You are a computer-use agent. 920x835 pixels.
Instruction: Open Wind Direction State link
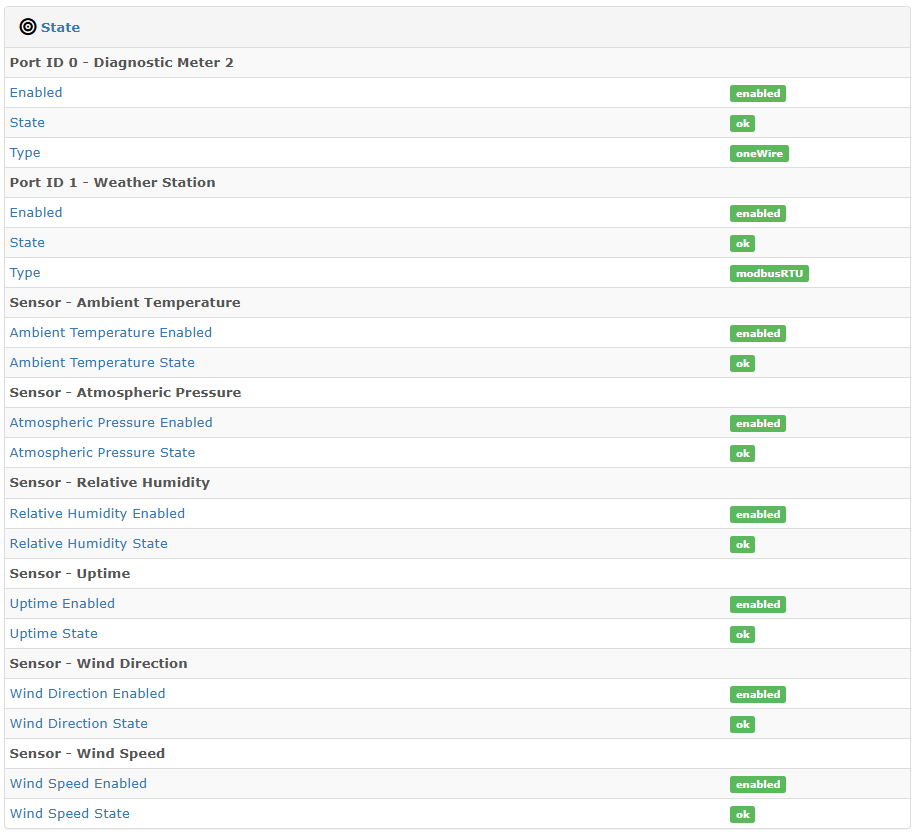pyautogui.click(x=79, y=724)
